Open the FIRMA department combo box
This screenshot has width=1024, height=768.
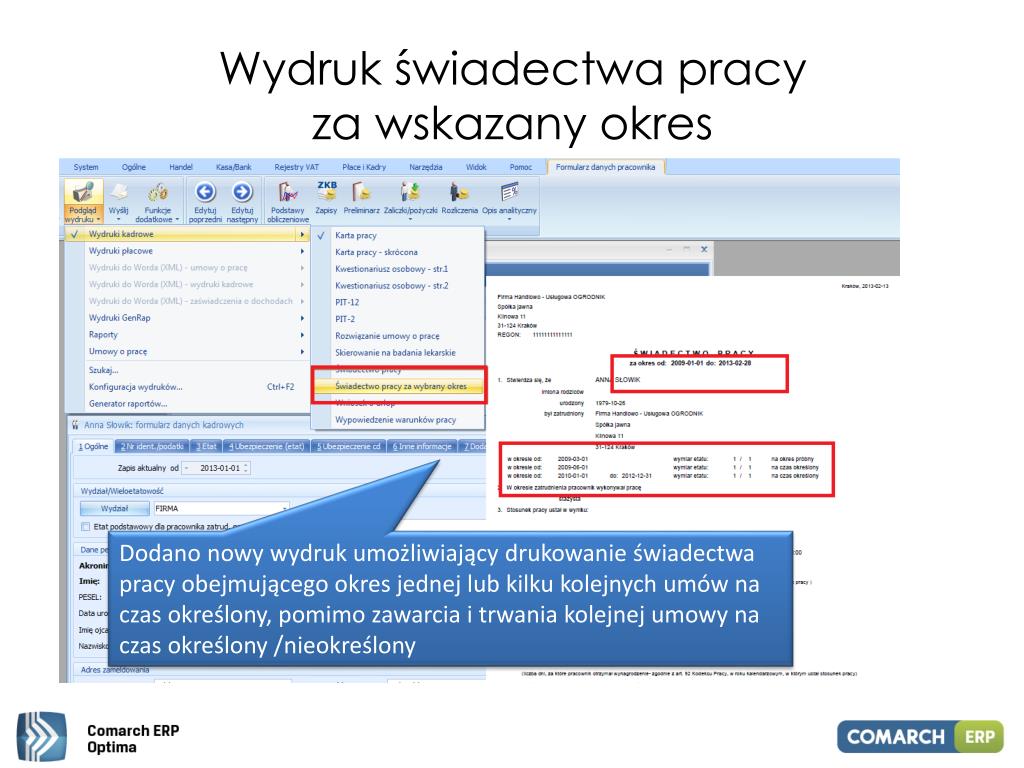tap(221, 508)
